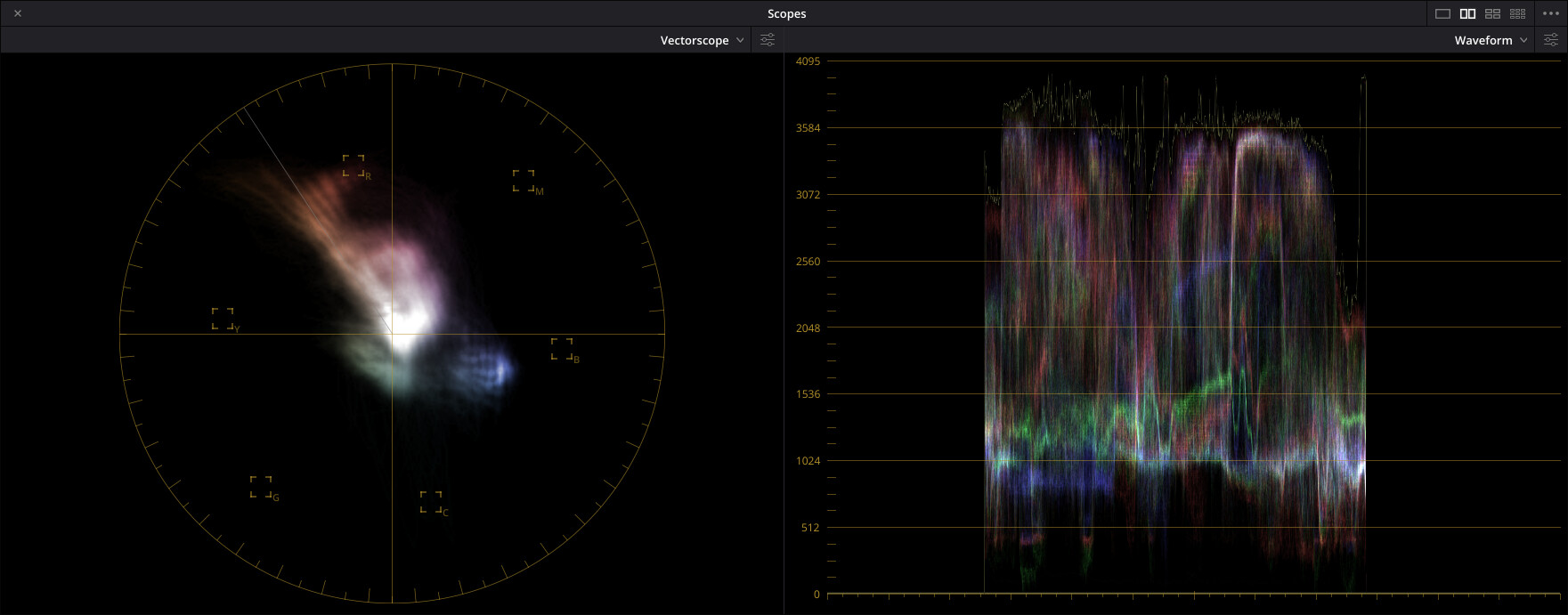Click the yellow Y target box
The image size is (1568, 615).
(223, 319)
